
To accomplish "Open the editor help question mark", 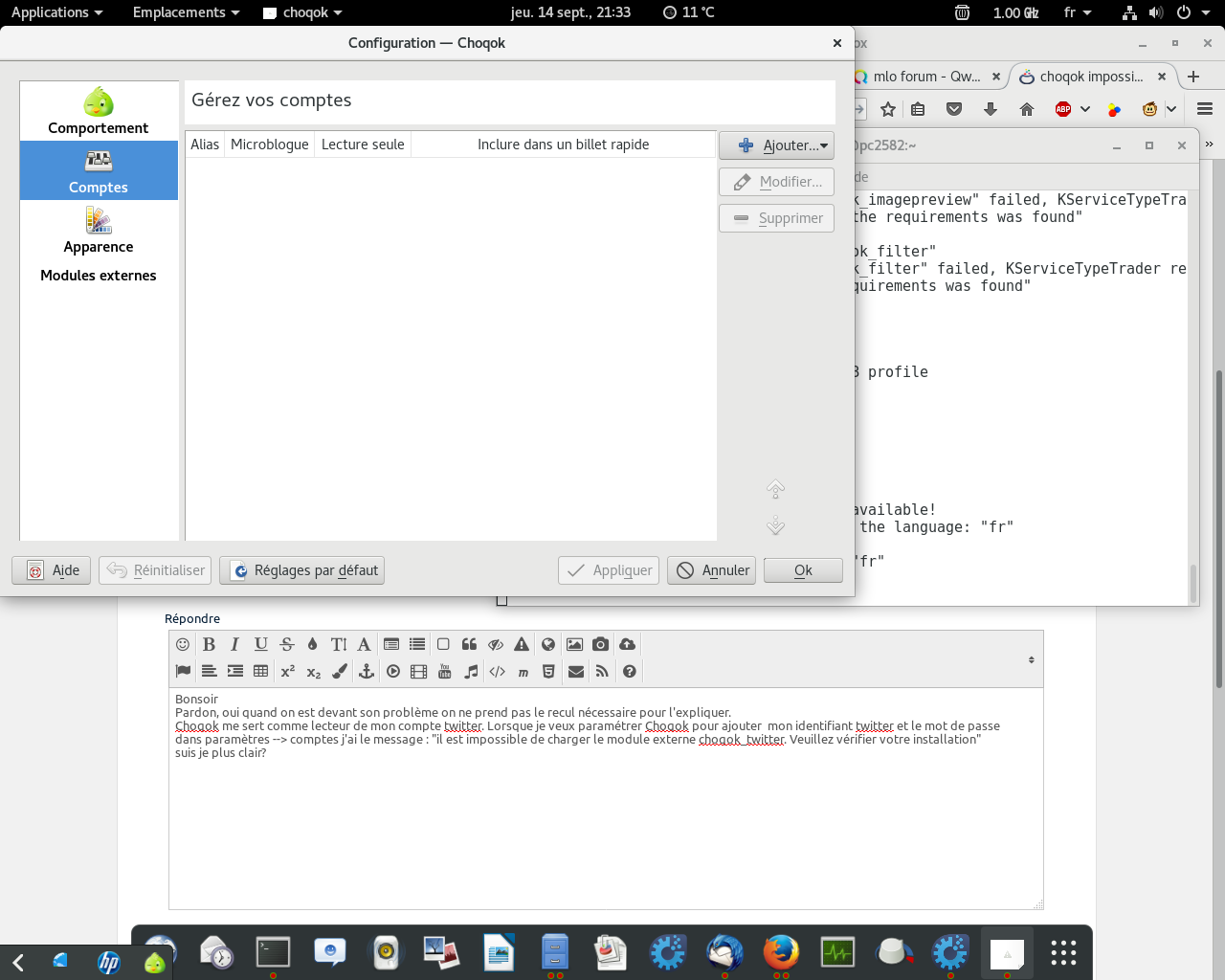I will (629, 671).
